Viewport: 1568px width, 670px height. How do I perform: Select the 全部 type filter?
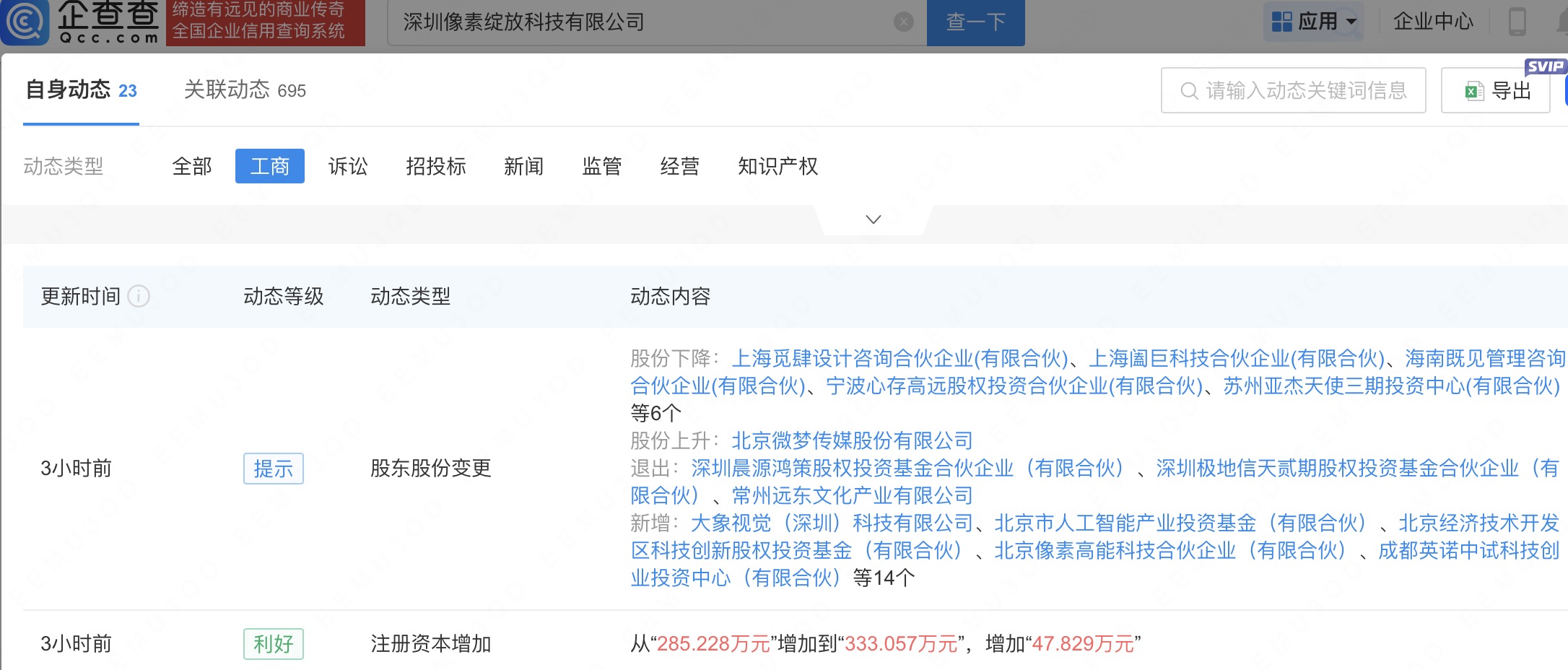point(192,167)
